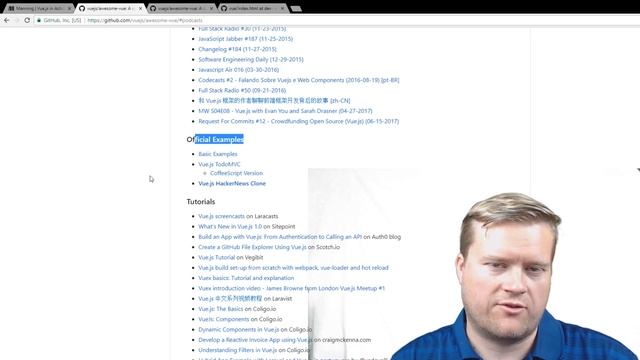
Task: Open the CoffeeScript Version sub-link
Action: pos(236,173)
